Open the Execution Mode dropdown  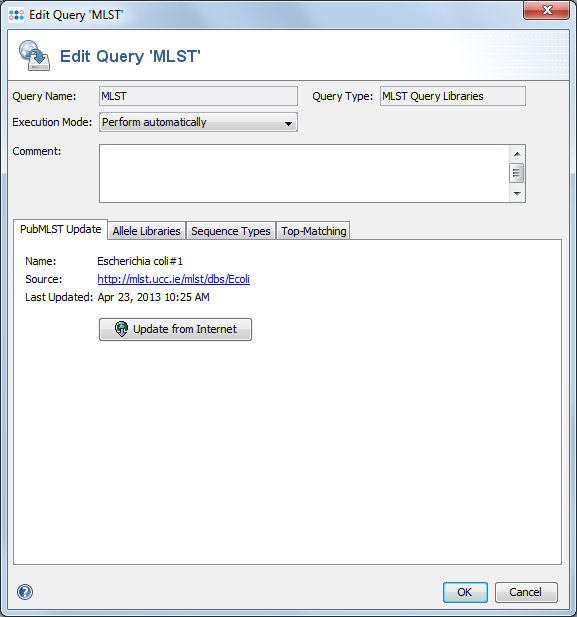point(198,122)
